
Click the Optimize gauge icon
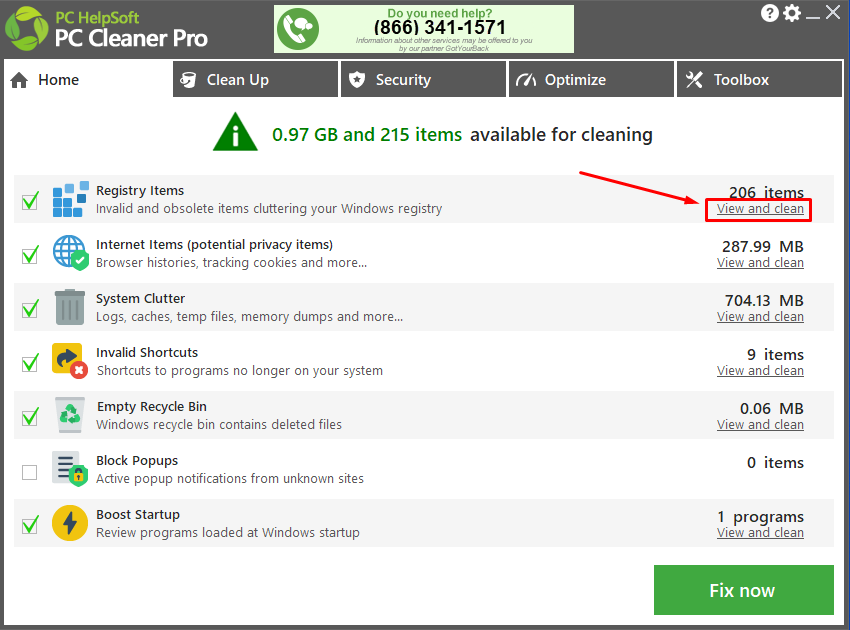(526, 80)
